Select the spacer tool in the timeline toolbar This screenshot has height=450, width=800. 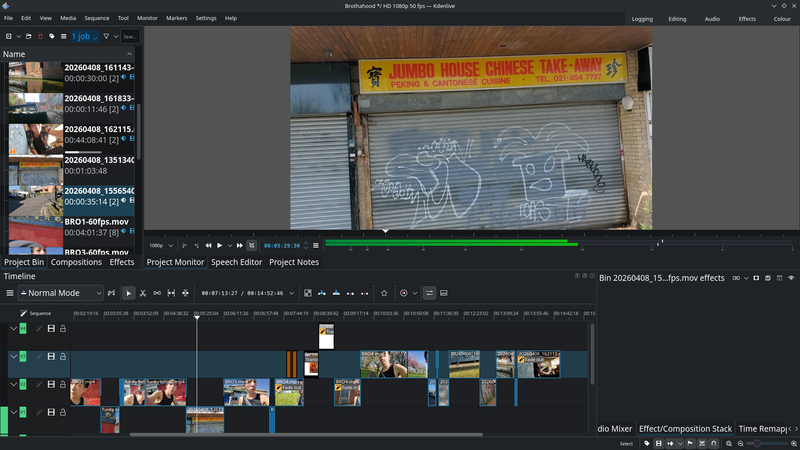[x=157, y=293]
